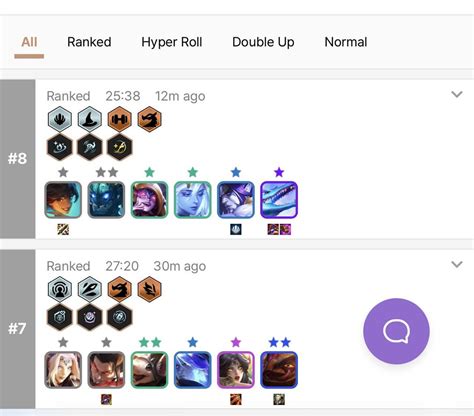
Task: Click the two item icons under dragon champion
Action: pyautogui.click(x=279, y=229)
